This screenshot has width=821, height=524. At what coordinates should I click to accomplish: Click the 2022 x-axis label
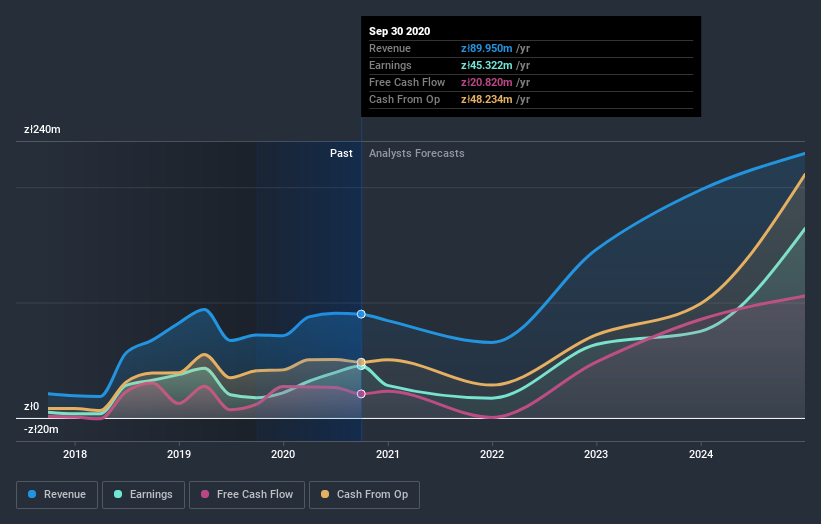click(492, 454)
